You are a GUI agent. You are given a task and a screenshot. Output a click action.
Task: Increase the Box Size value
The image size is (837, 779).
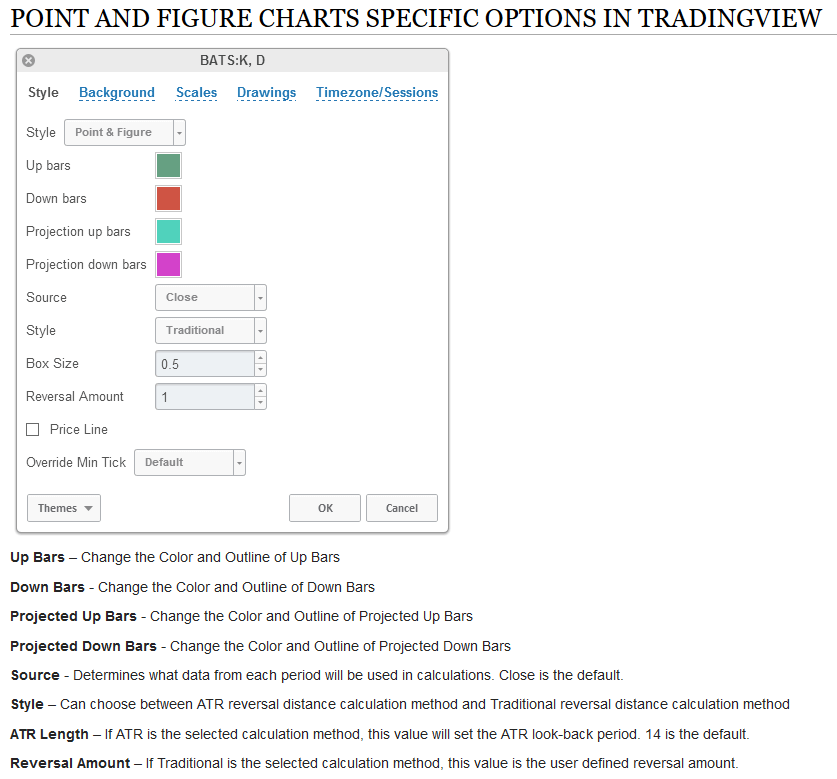click(261, 357)
